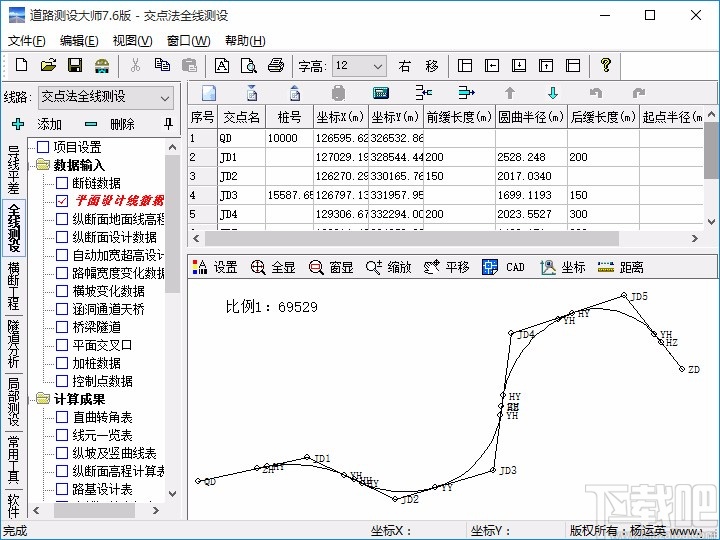Open the 编辑(E) menu
The image size is (720, 540).
pos(79,41)
